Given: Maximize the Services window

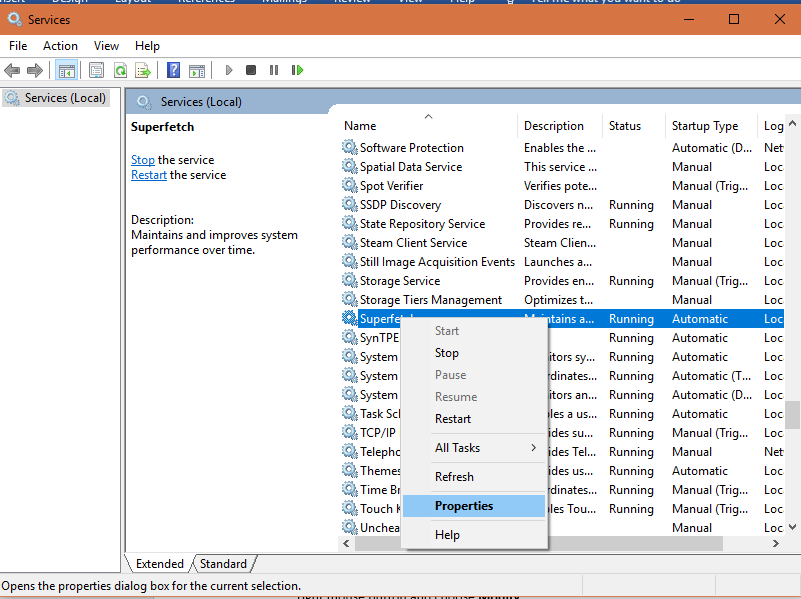Looking at the screenshot, I should [734, 19].
